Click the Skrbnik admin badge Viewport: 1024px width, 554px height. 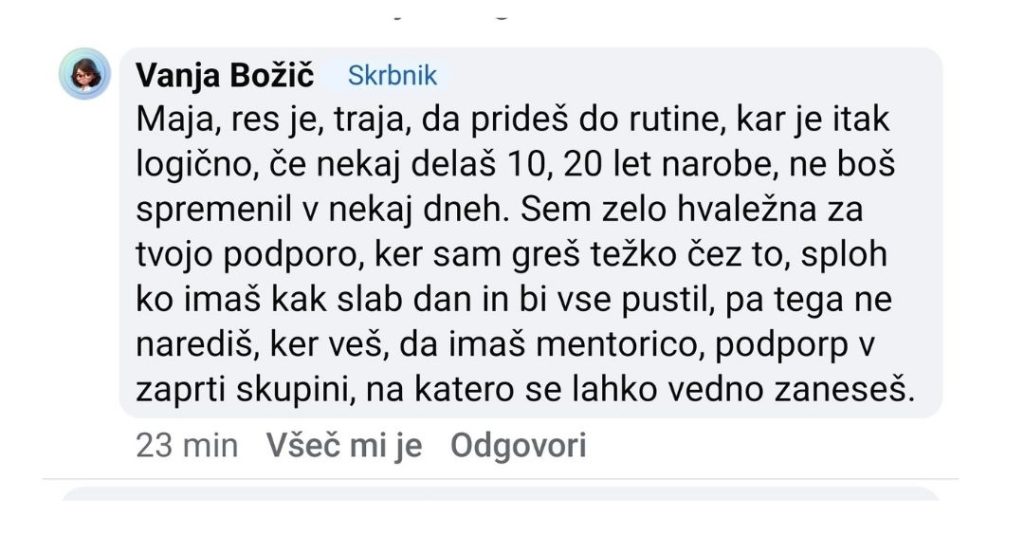coord(393,75)
